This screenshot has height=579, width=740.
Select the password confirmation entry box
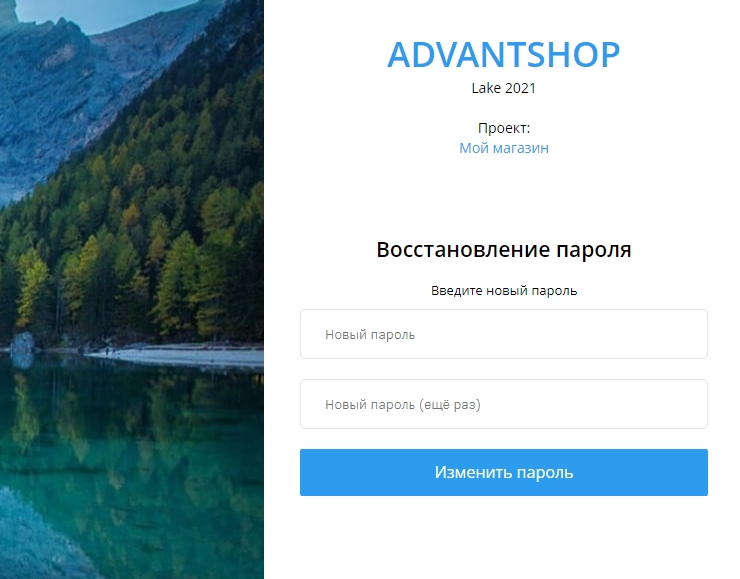coord(504,404)
